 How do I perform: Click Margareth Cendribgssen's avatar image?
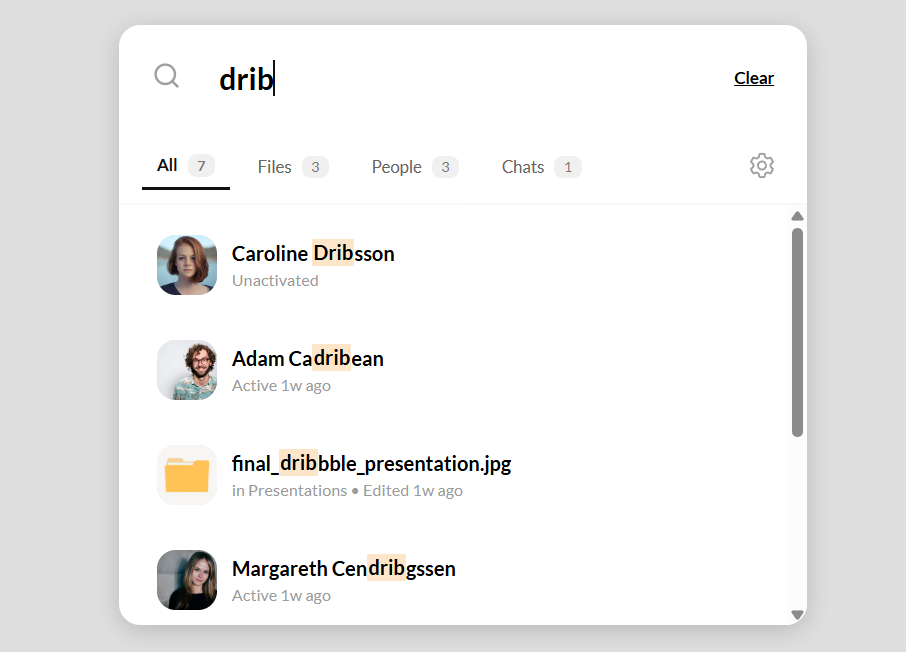click(187, 580)
